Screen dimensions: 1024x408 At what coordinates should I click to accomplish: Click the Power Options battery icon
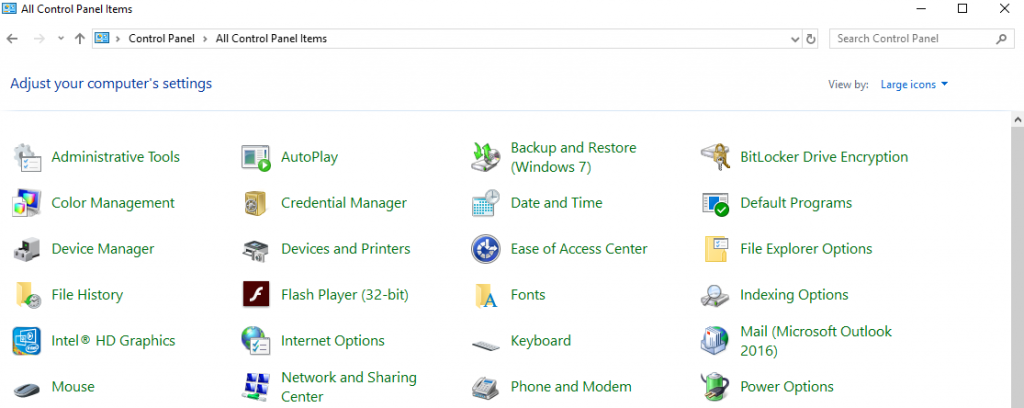point(715,386)
